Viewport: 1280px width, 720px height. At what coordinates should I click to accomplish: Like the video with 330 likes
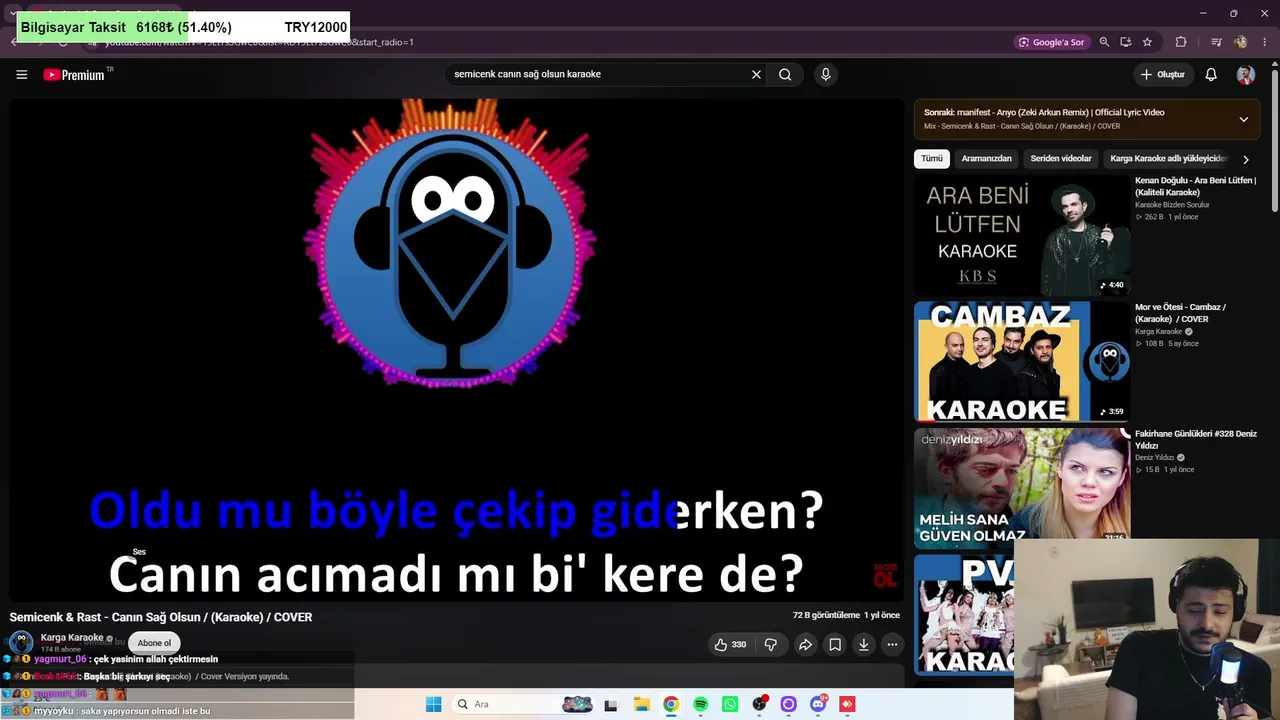pos(730,645)
